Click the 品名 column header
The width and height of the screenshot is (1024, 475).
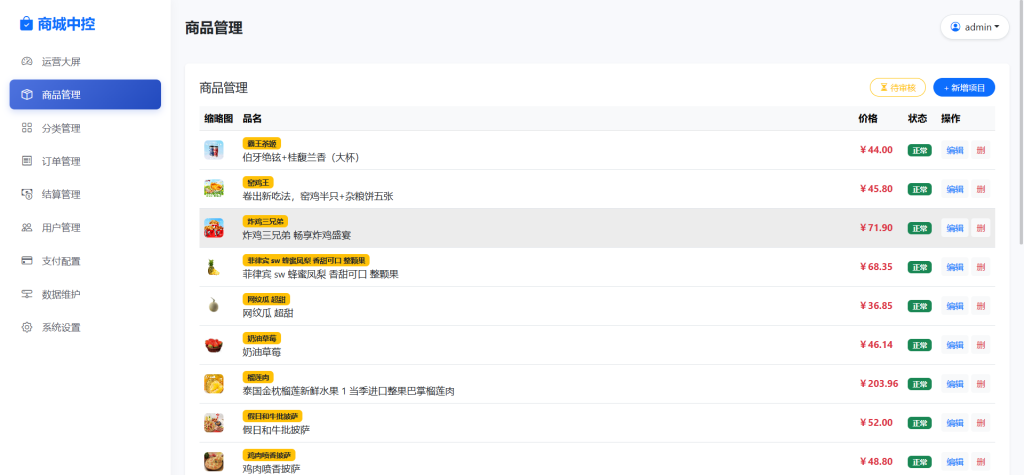[x=252, y=119]
